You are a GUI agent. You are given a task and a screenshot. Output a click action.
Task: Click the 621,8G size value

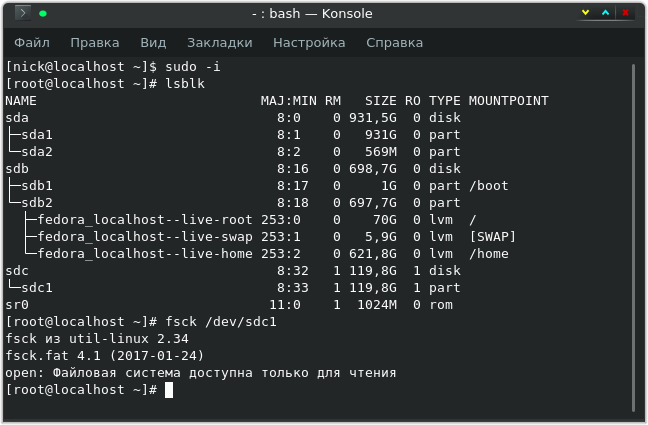373,253
